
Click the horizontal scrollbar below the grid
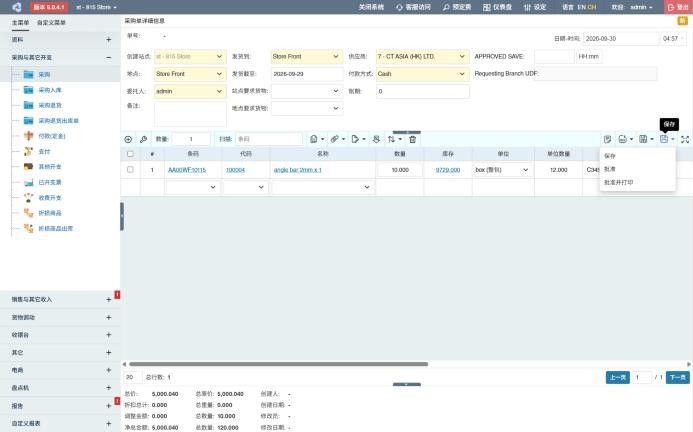click(278, 364)
